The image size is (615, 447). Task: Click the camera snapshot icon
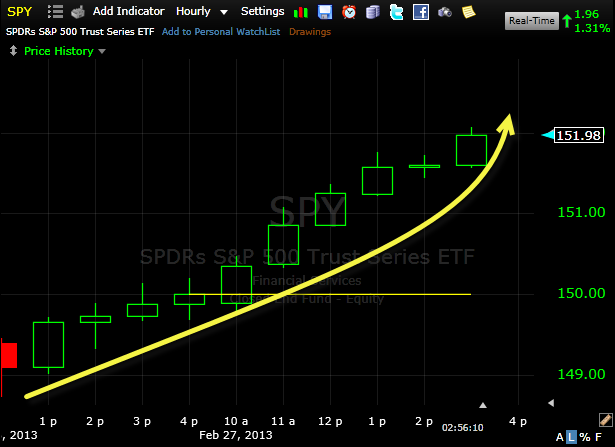tap(445, 13)
